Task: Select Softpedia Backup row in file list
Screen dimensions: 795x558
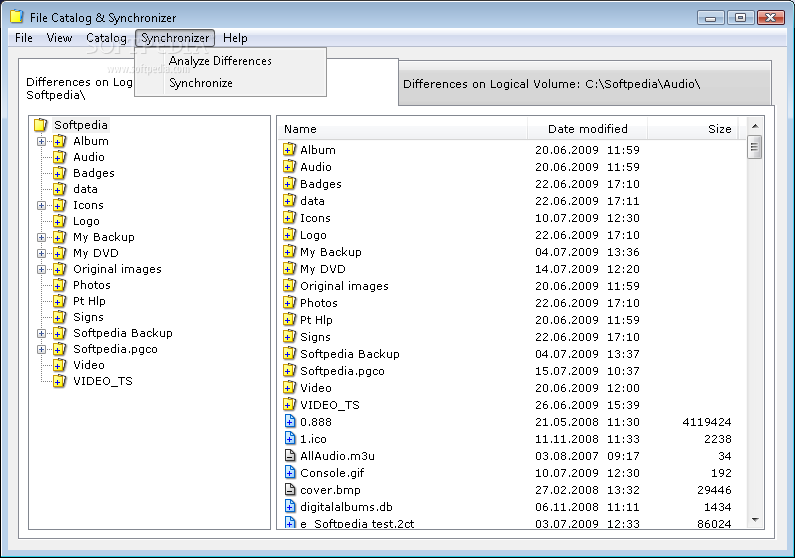Action: [x=509, y=354]
